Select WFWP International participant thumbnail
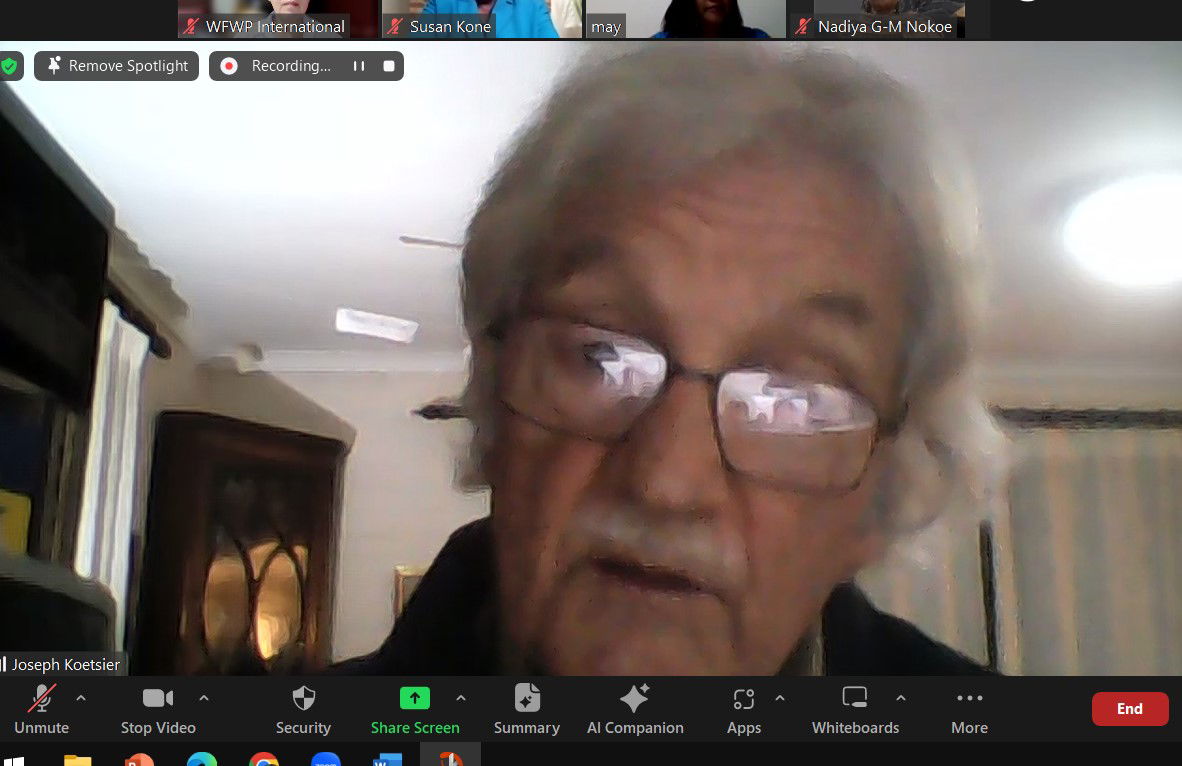This screenshot has width=1182, height=766. (x=277, y=19)
